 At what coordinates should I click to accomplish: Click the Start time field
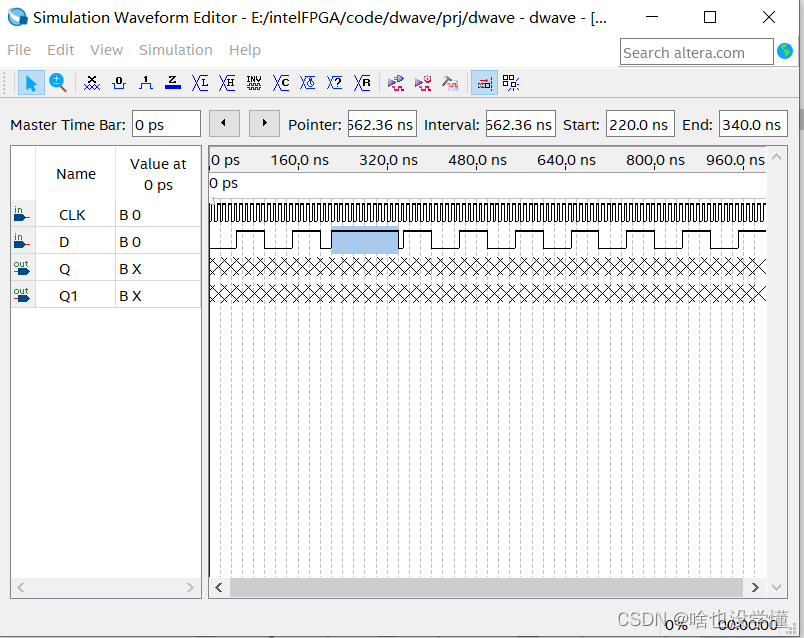coord(640,124)
